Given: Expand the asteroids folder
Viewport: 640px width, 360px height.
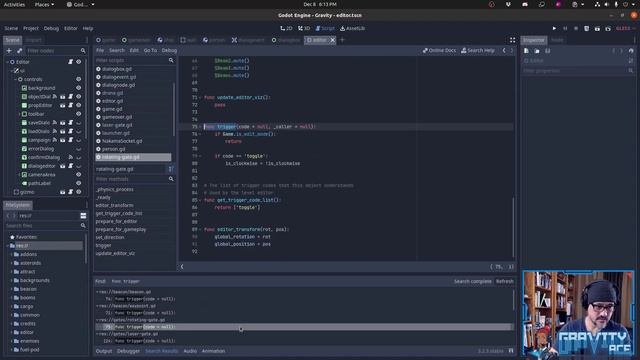Looking at the screenshot, I should (x=11, y=263).
